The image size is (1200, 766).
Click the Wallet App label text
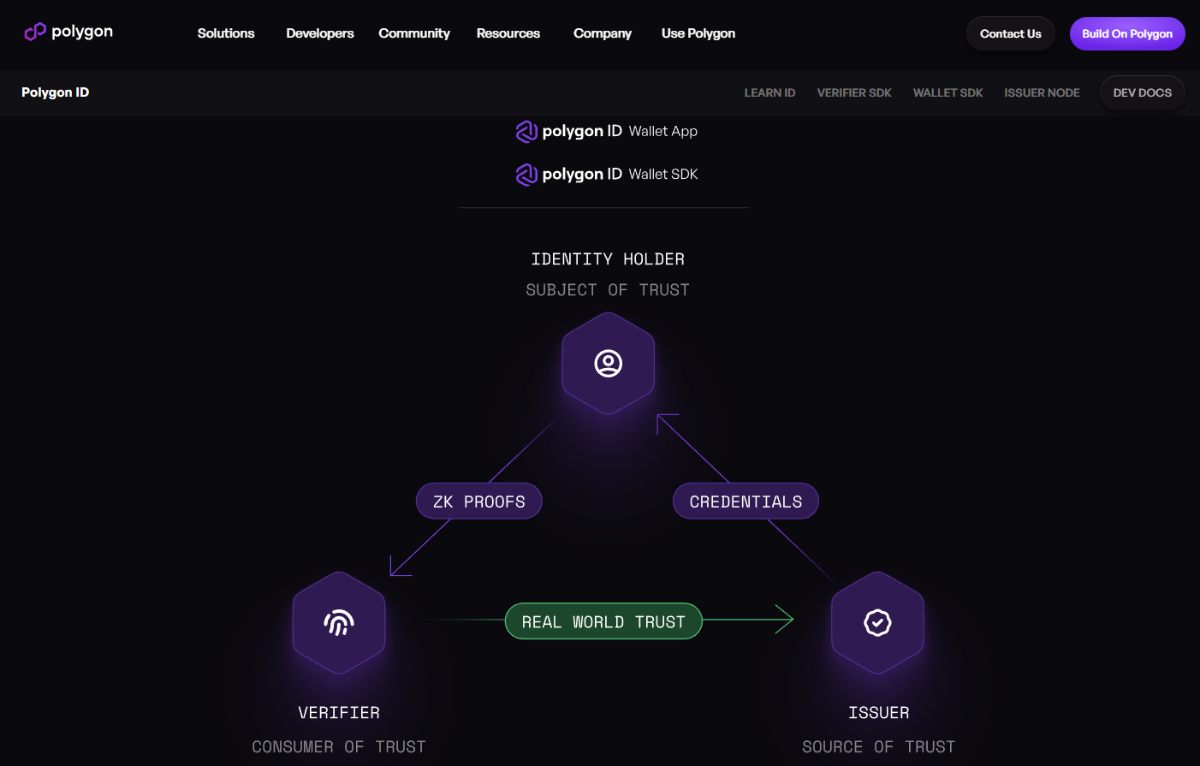point(663,131)
